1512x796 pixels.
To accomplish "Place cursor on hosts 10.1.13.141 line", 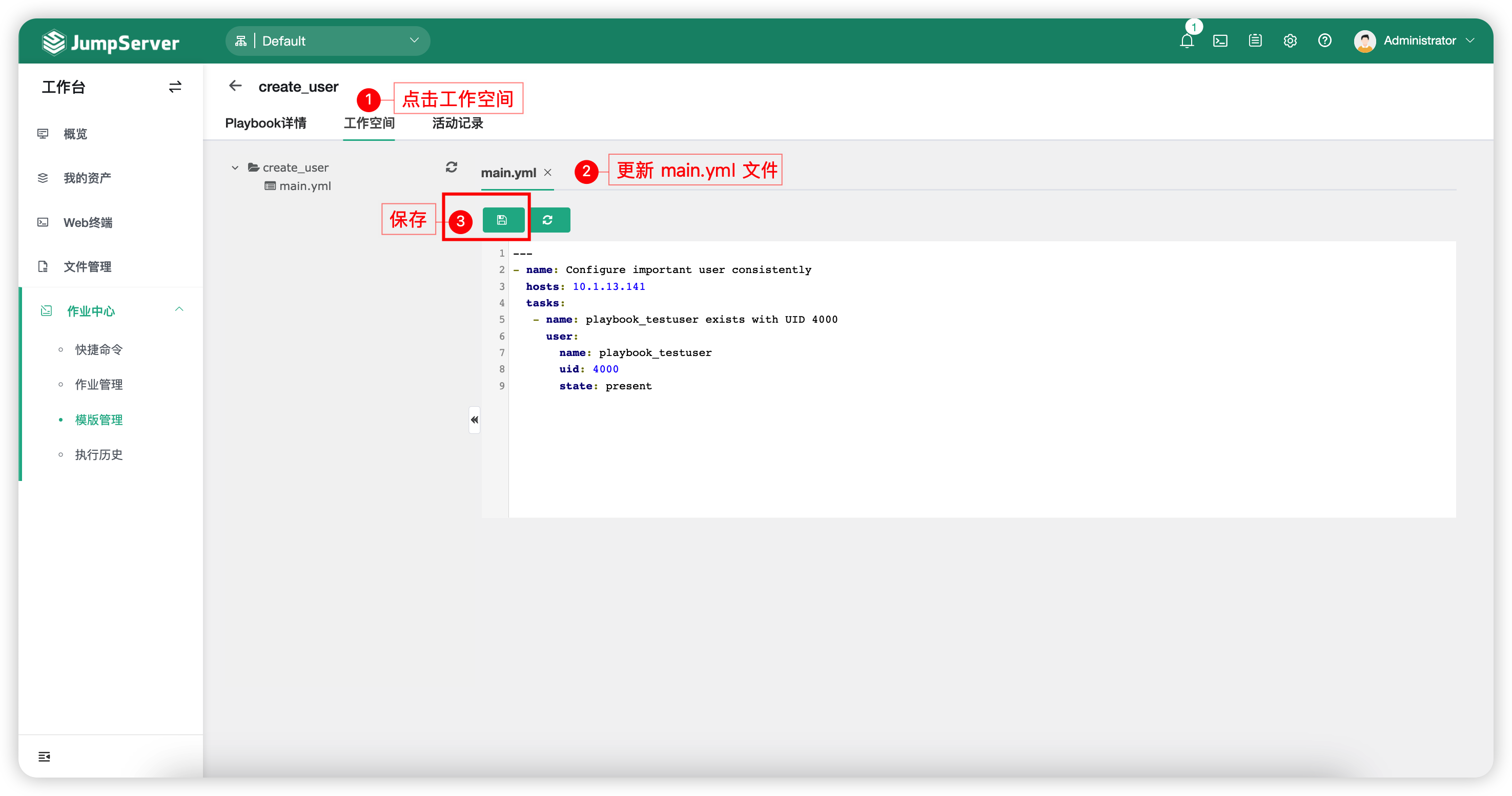I will pyautogui.click(x=585, y=286).
